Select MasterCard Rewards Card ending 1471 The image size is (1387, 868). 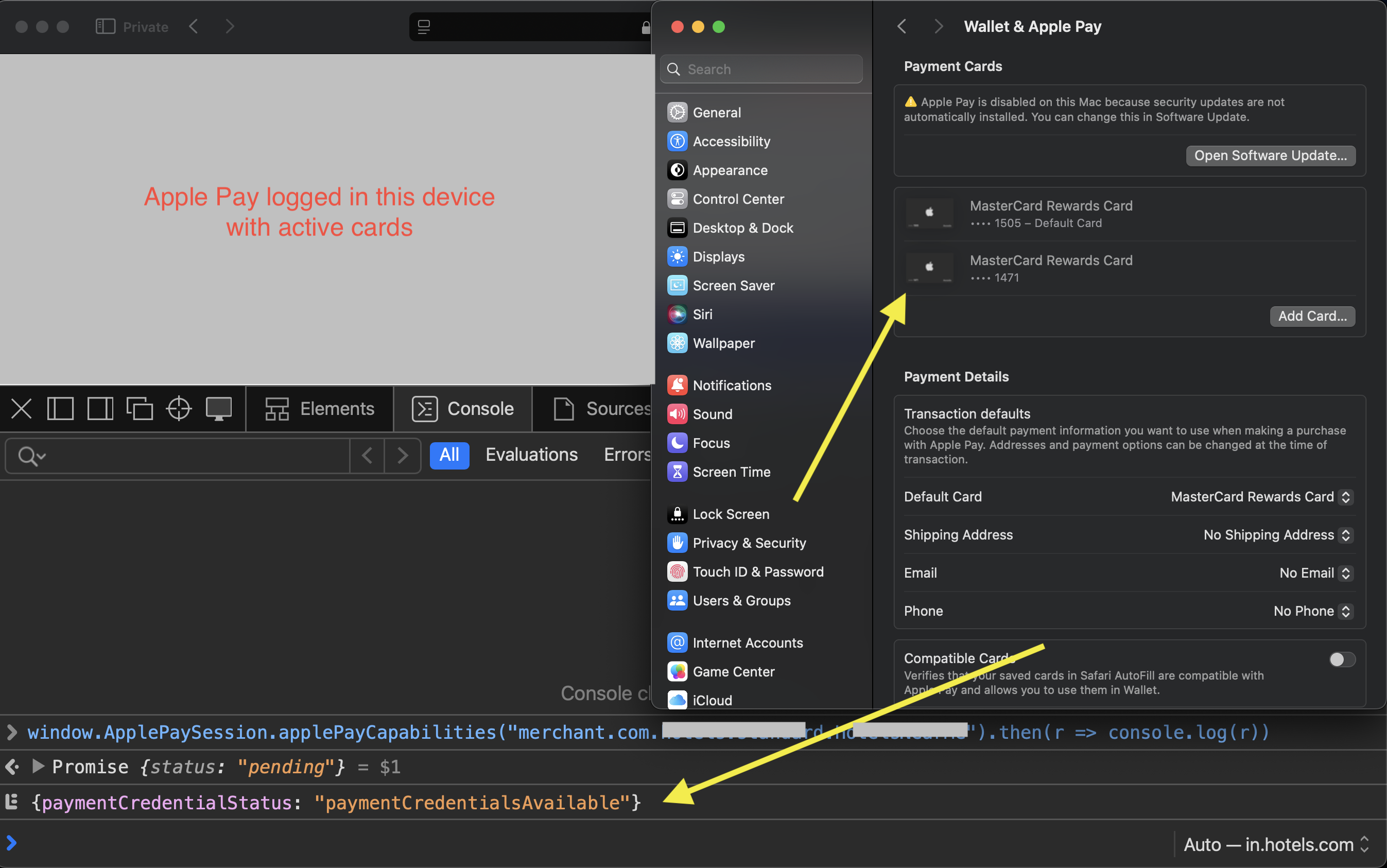pyautogui.click(x=1129, y=269)
